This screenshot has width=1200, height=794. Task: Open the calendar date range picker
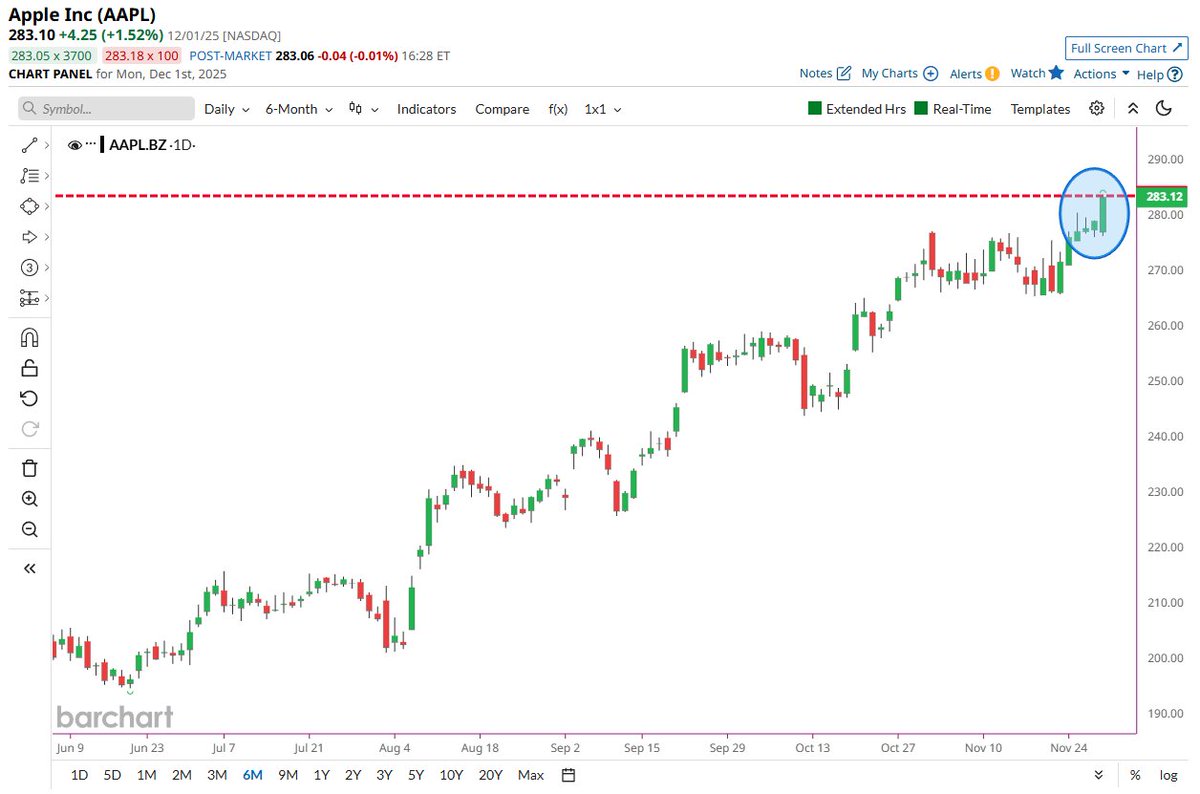pyautogui.click(x=569, y=775)
